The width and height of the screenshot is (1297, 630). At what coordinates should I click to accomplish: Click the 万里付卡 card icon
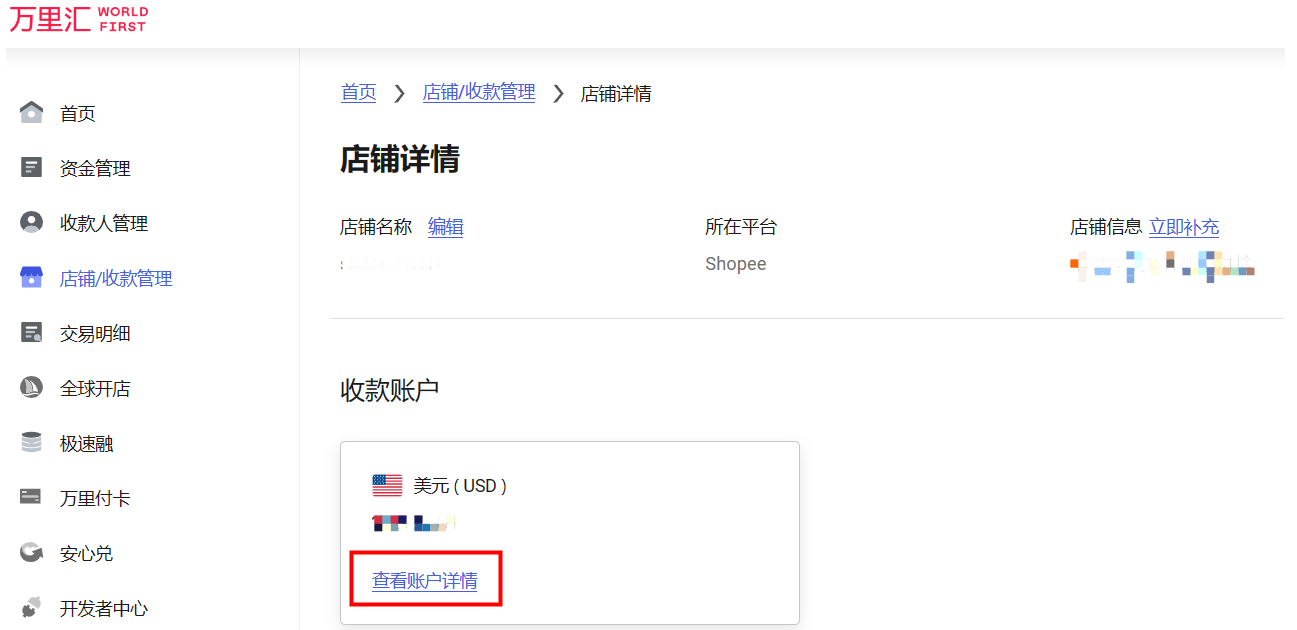tap(31, 497)
